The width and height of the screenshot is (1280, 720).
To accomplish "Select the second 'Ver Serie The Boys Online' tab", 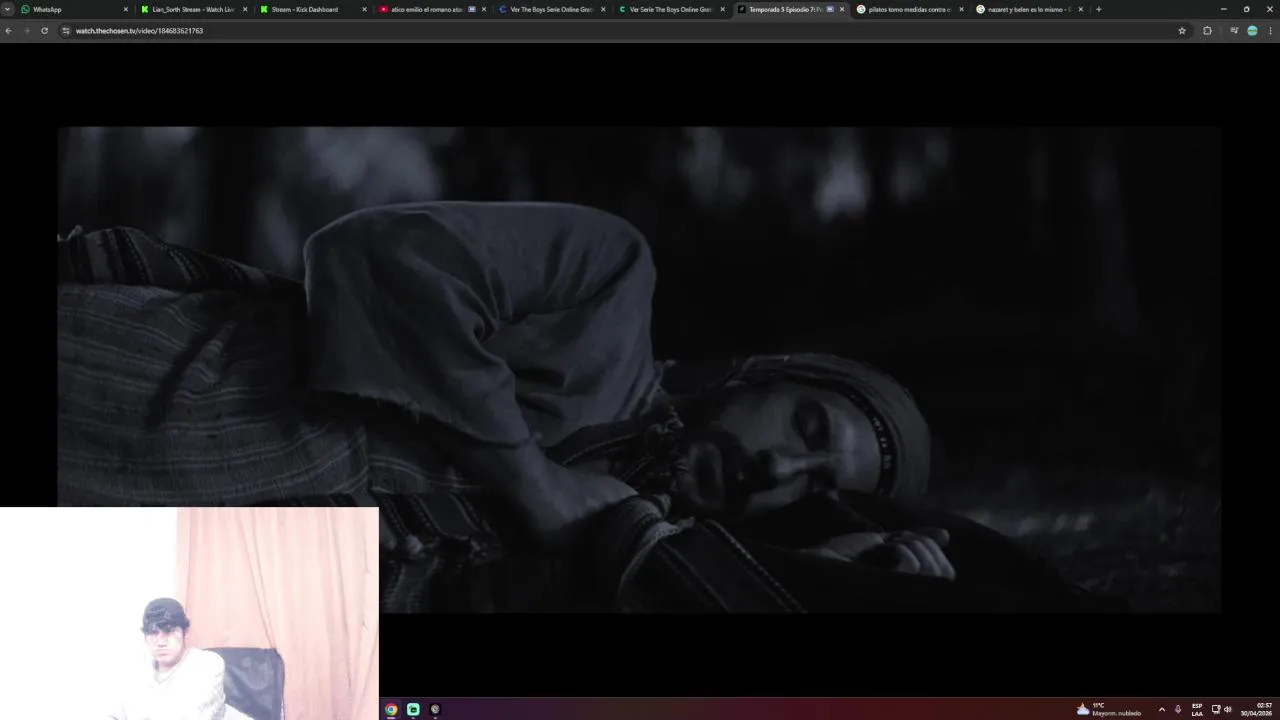I will 670,9.
